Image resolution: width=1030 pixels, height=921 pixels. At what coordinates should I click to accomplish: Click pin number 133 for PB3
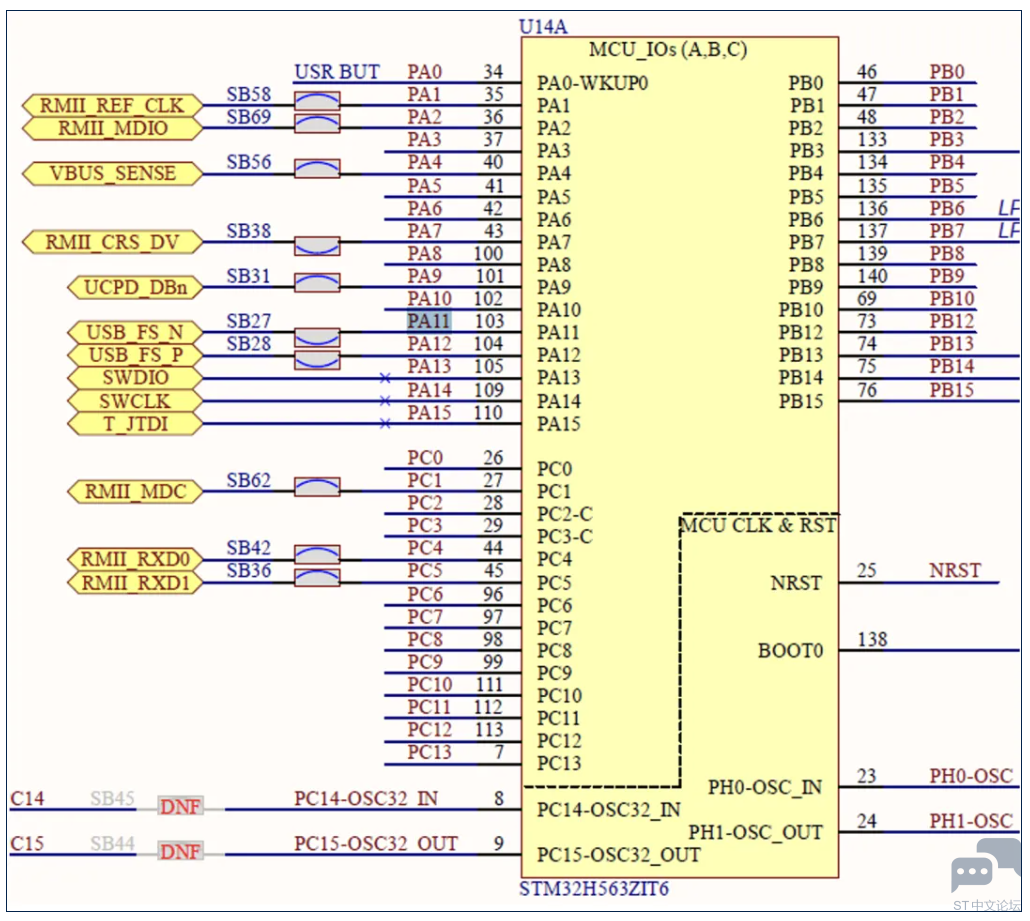pyautogui.click(x=872, y=139)
